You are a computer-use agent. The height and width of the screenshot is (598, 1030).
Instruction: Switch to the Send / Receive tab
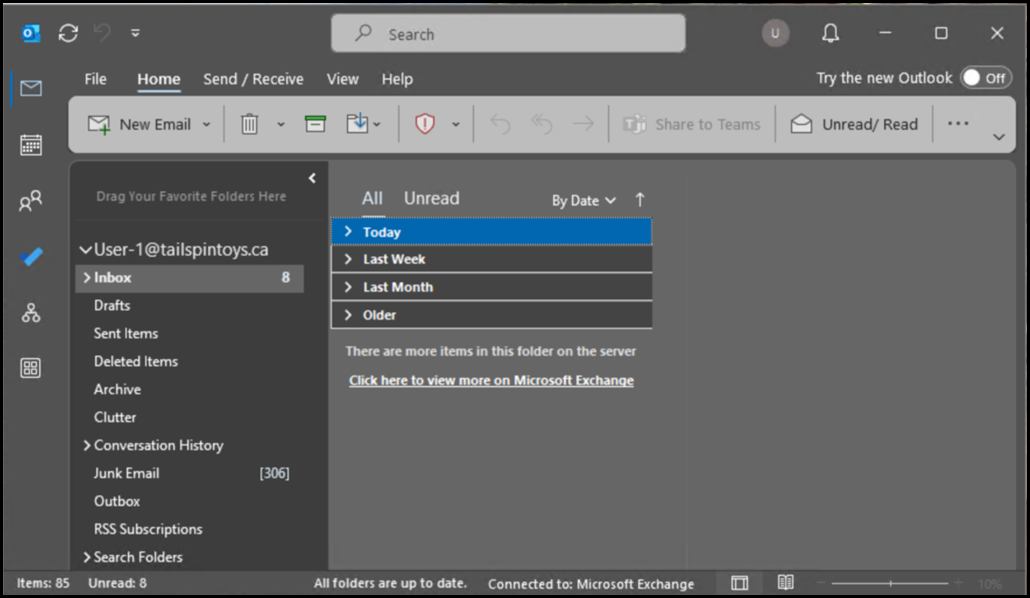[x=253, y=79]
